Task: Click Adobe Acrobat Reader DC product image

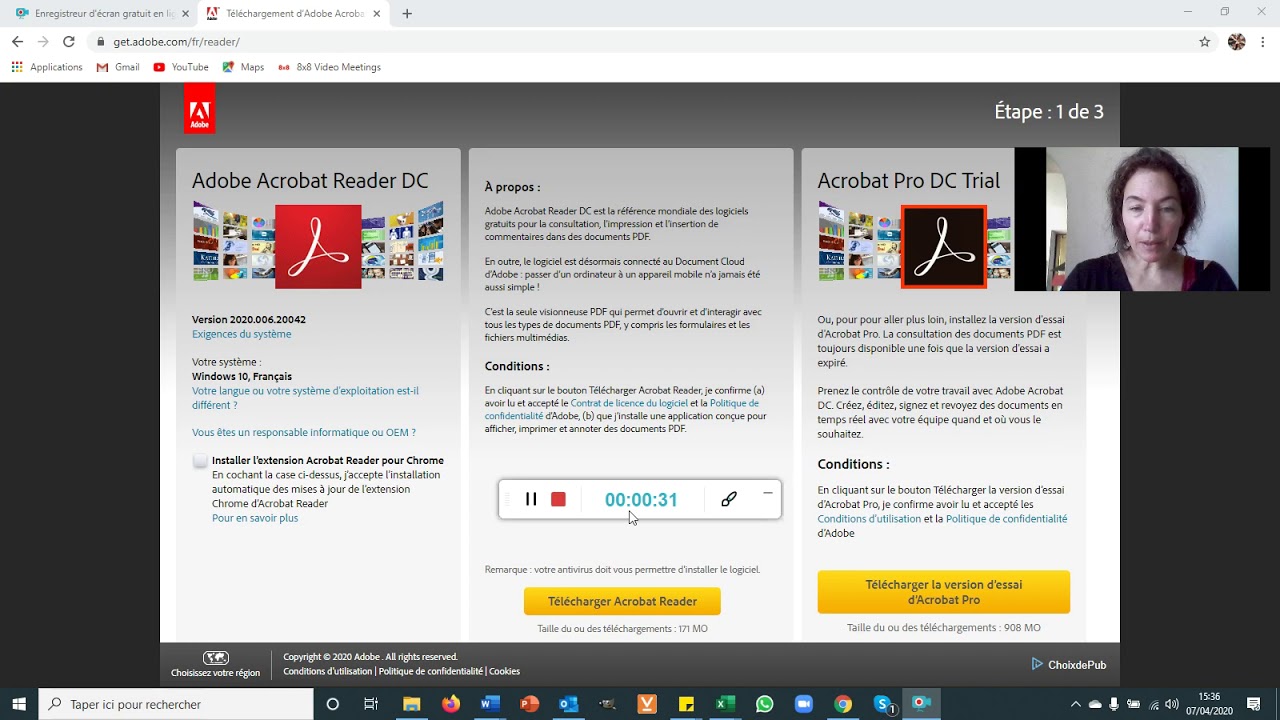Action: (x=318, y=246)
